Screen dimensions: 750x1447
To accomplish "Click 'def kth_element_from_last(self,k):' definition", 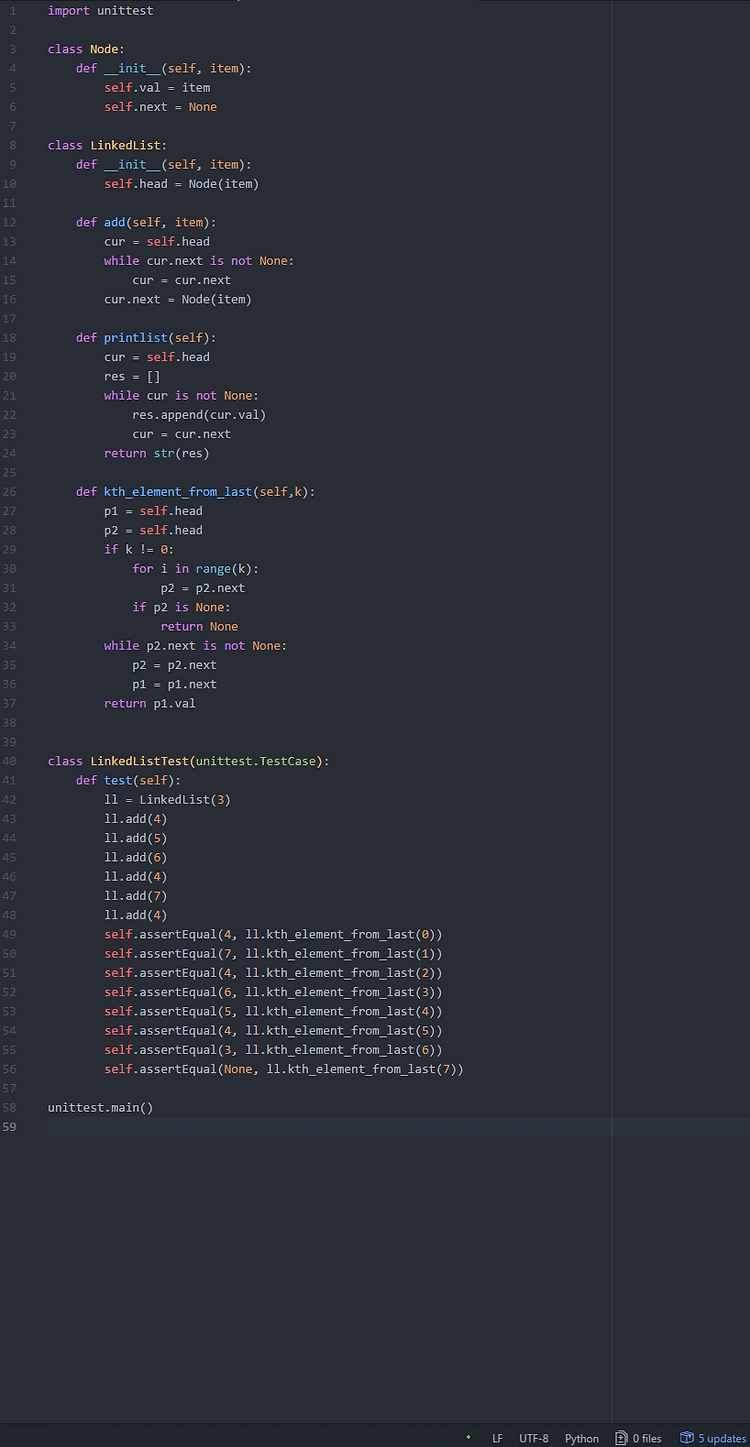I will 195,491.
